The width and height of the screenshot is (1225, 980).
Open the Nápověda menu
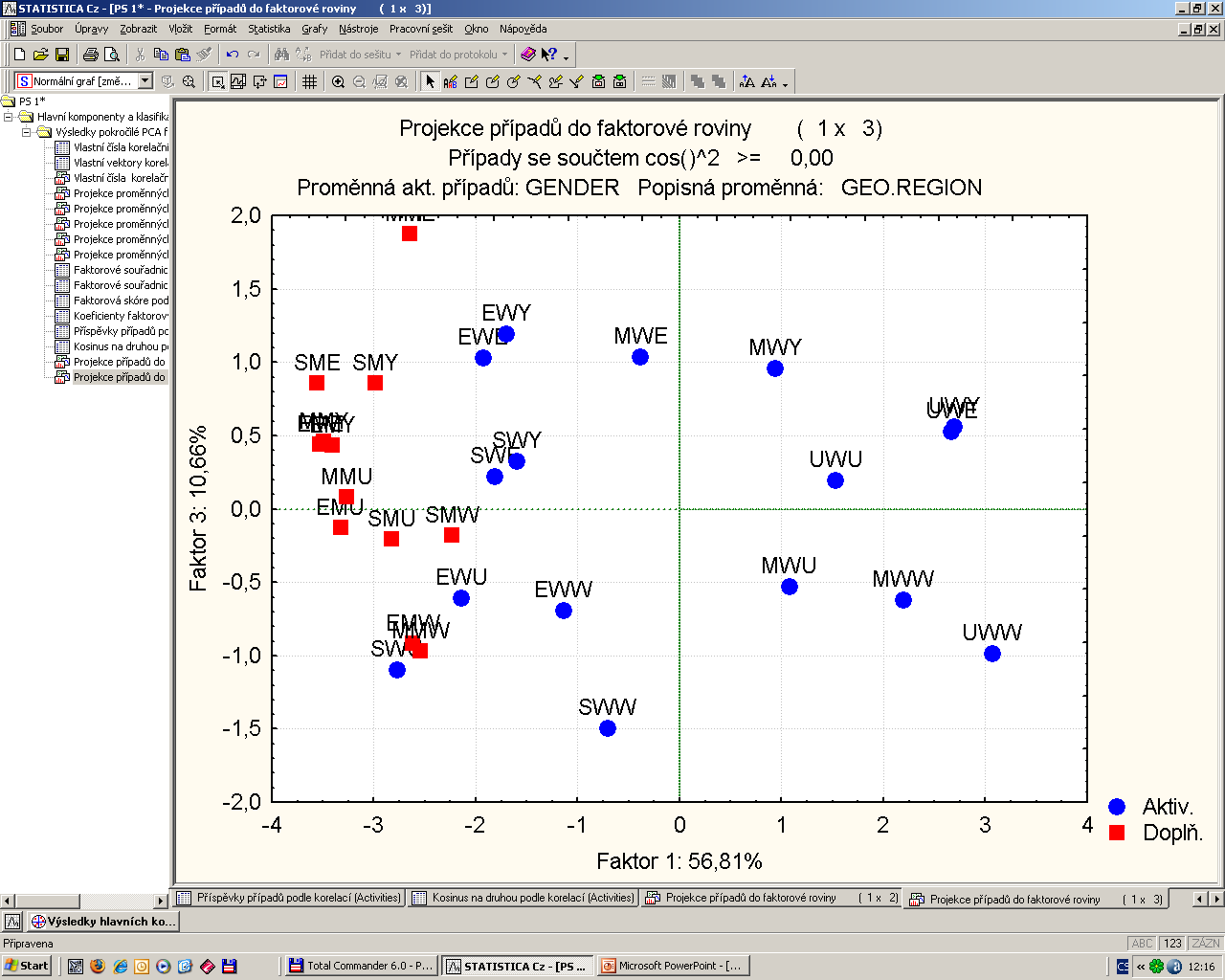(523, 29)
